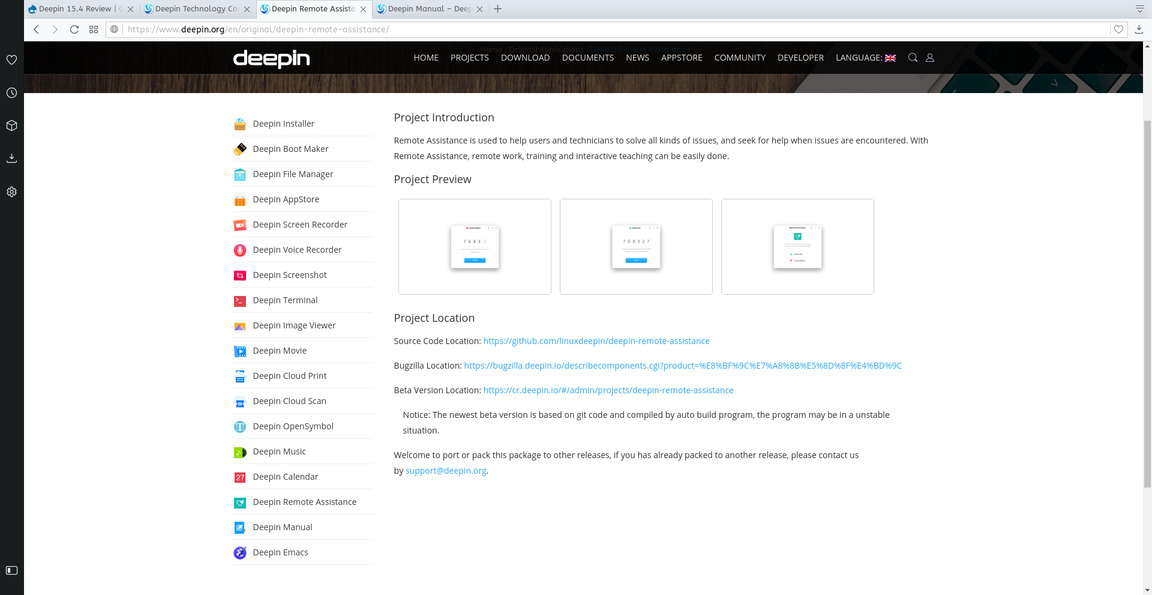Open downloads from the browser sidebar
This screenshot has width=1152, height=595.
(x=12, y=159)
